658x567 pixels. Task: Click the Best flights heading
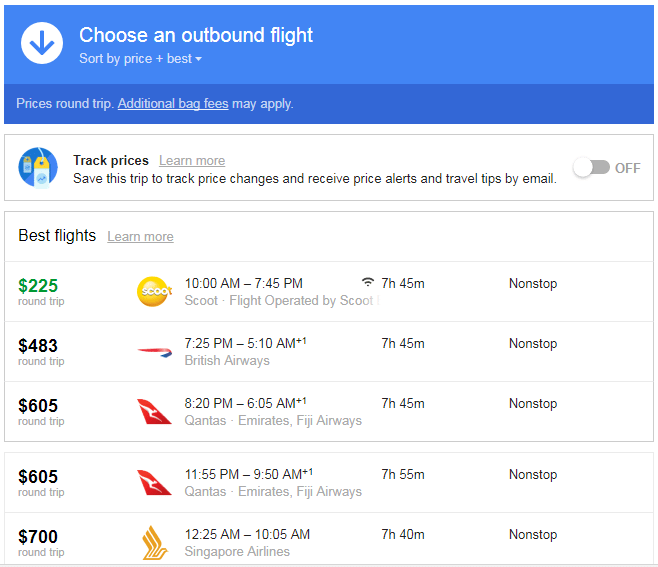tap(57, 236)
